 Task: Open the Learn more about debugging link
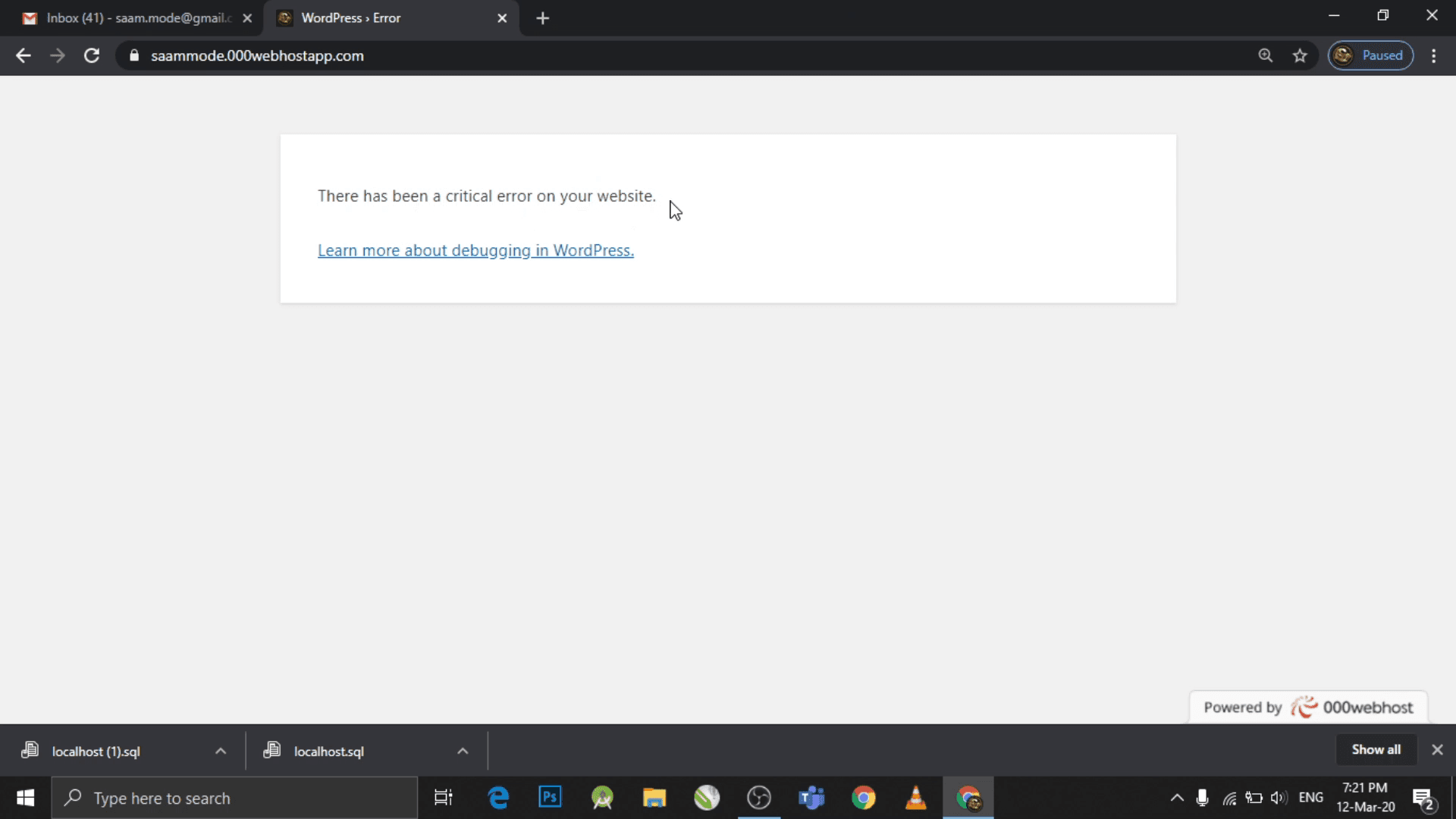click(475, 250)
